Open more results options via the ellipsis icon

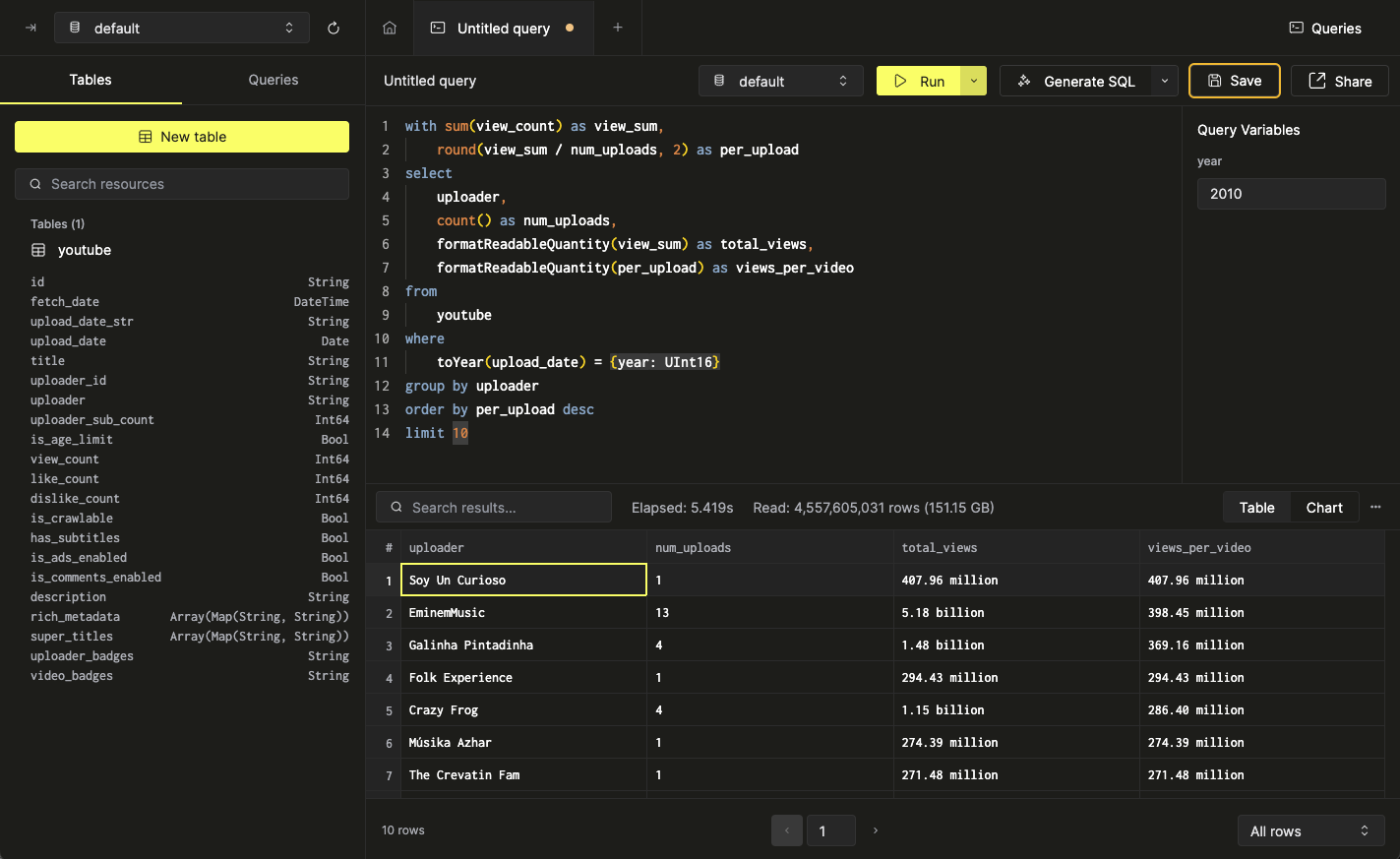[1375, 507]
